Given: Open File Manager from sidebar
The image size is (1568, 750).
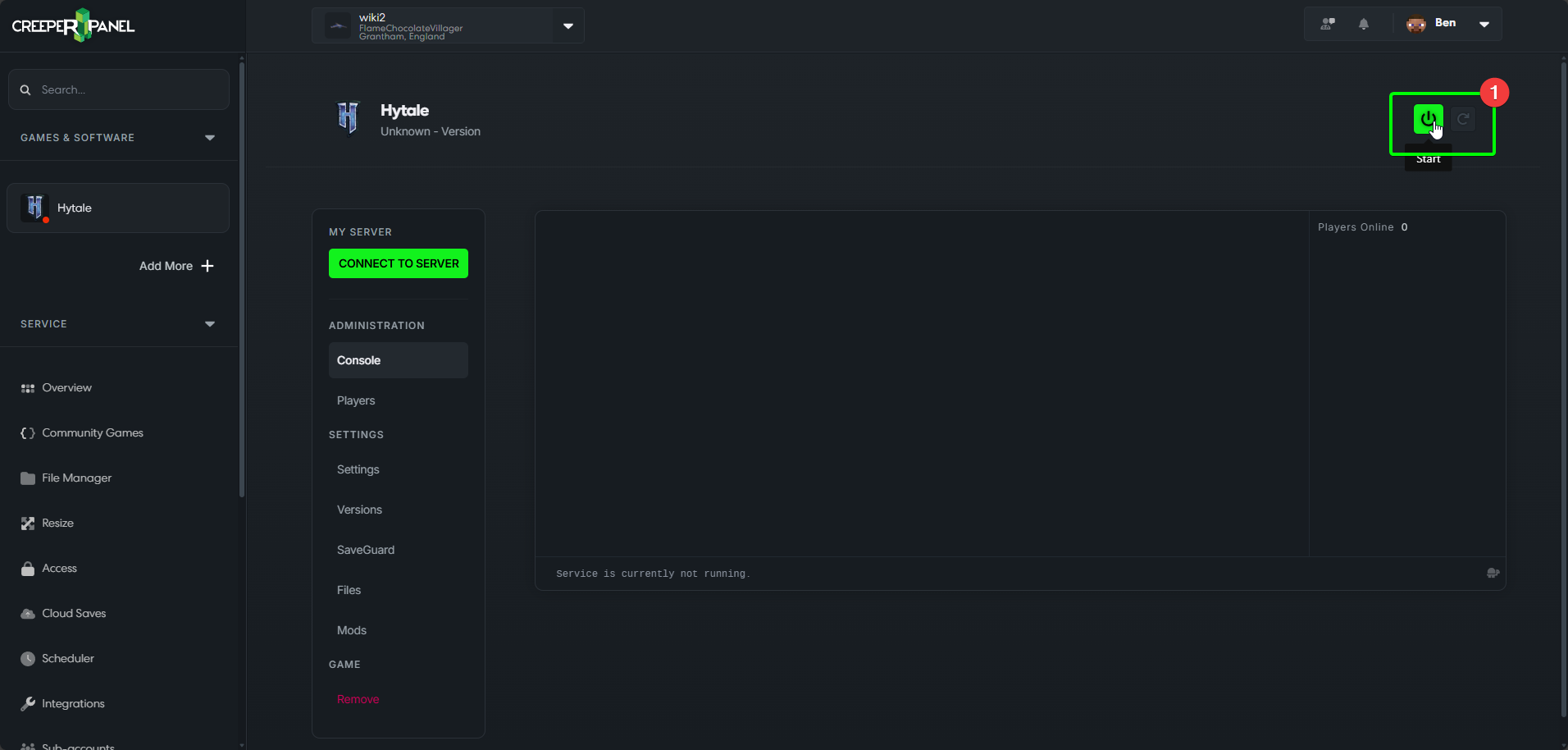Looking at the screenshot, I should (x=76, y=478).
